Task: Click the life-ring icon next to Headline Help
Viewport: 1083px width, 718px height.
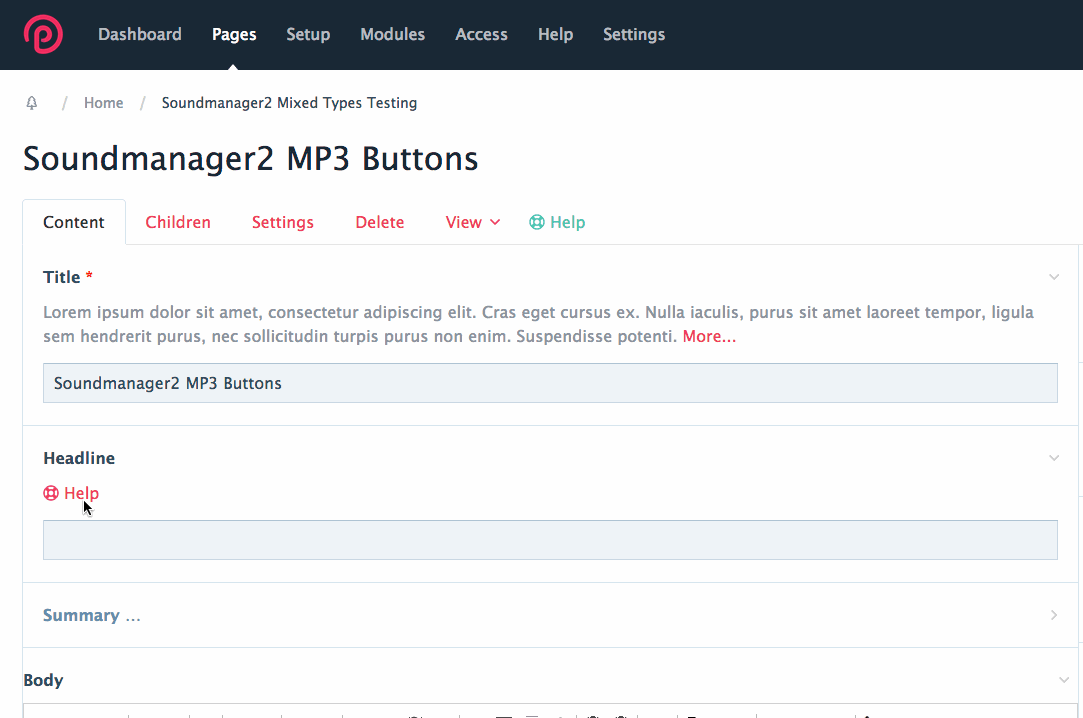Action: (49, 492)
